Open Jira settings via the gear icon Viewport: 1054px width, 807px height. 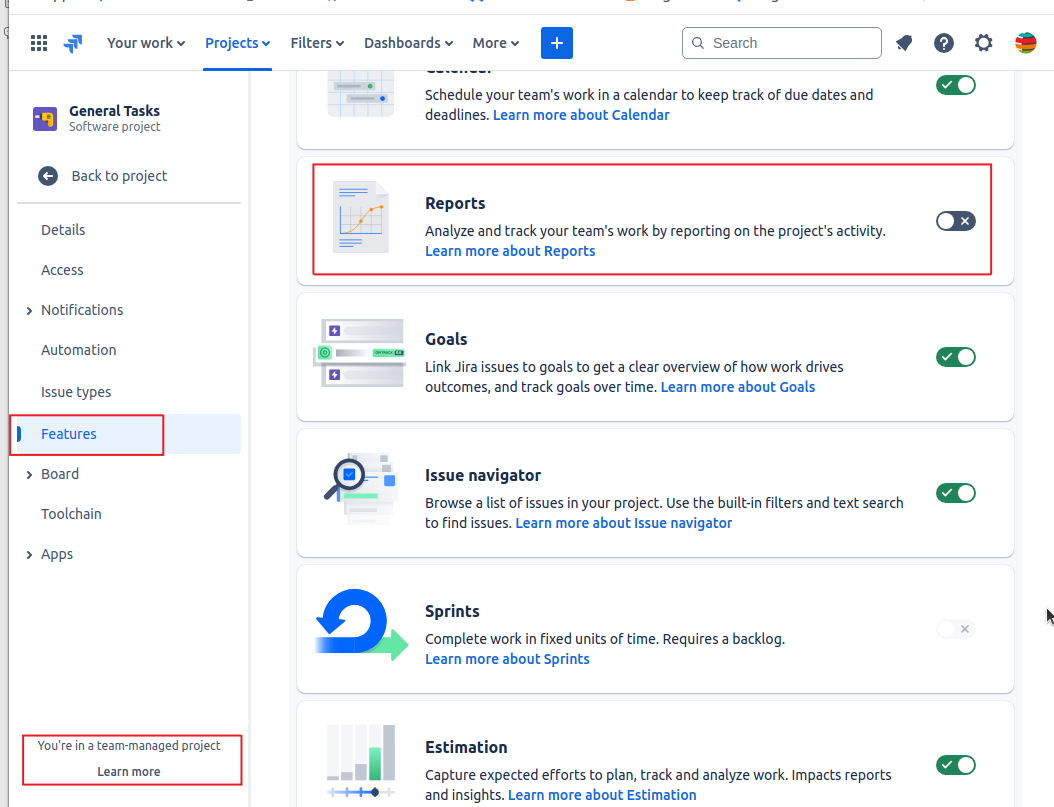point(983,43)
